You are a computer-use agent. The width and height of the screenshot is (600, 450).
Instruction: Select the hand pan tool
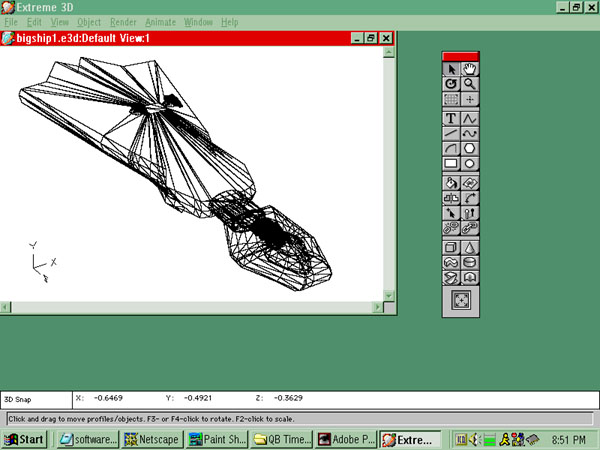[469, 69]
